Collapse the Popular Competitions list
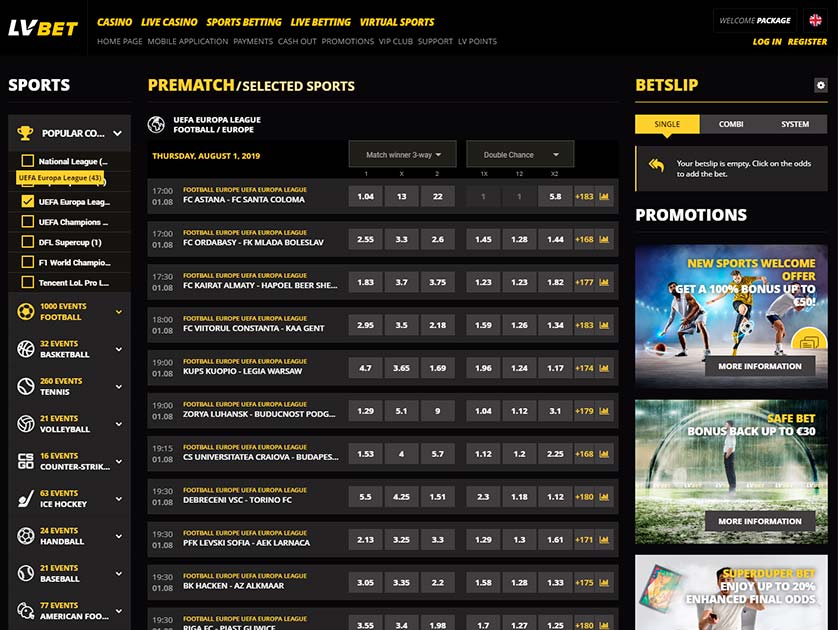 tap(117, 133)
